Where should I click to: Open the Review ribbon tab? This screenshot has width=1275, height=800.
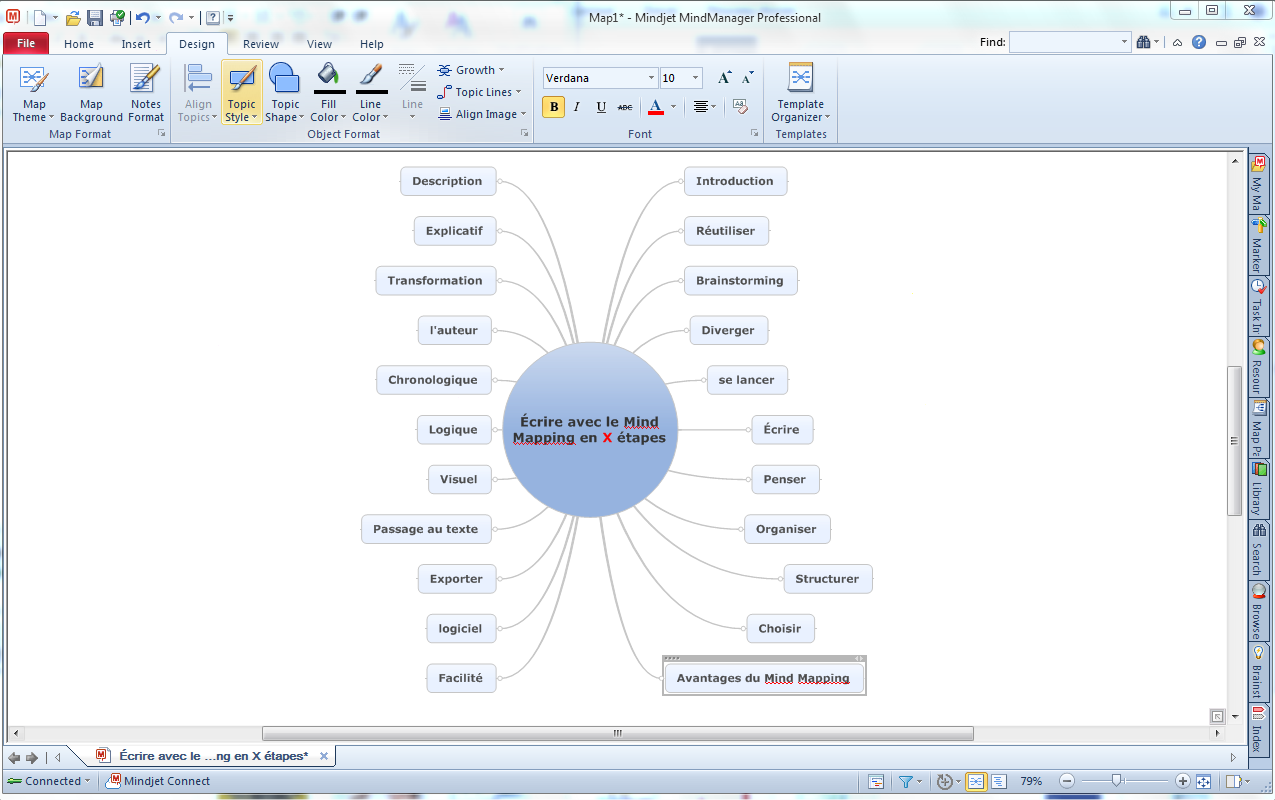click(260, 44)
